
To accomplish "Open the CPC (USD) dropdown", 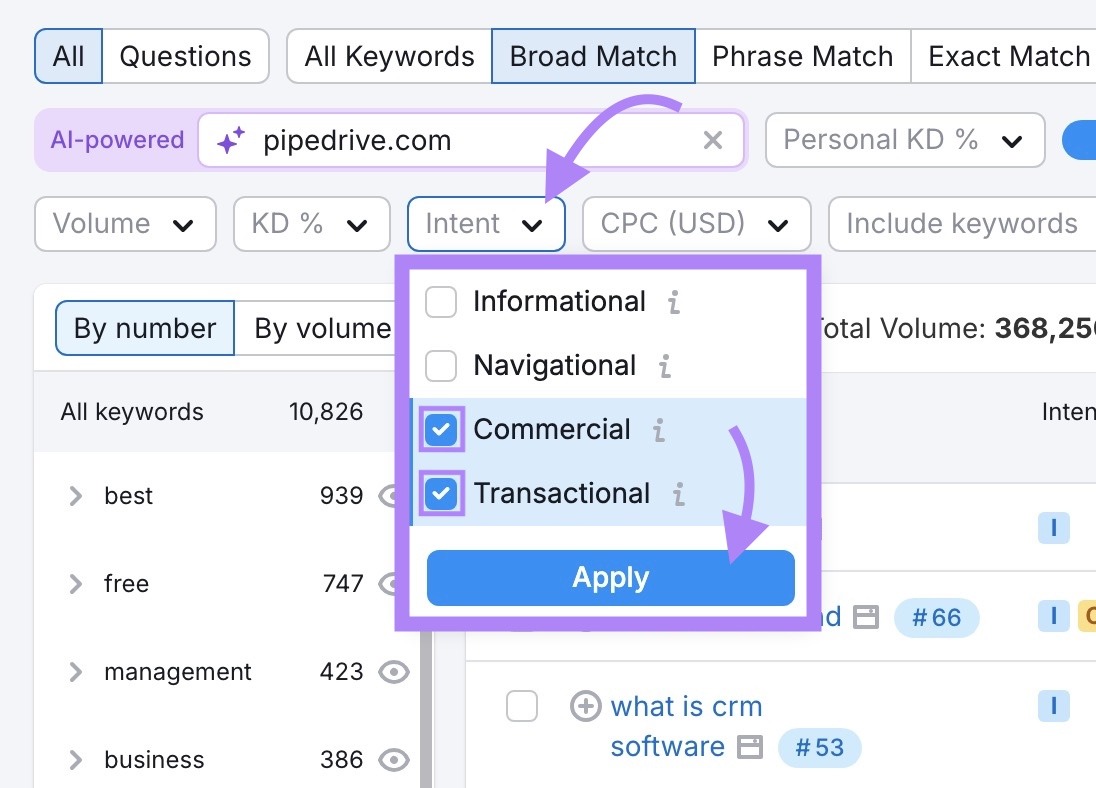I will (696, 224).
